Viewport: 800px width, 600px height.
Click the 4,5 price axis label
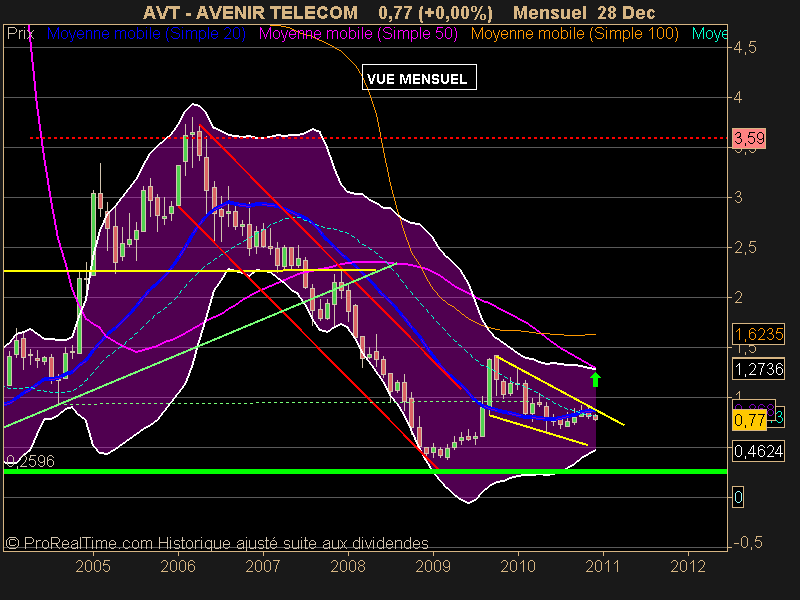click(745, 47)
